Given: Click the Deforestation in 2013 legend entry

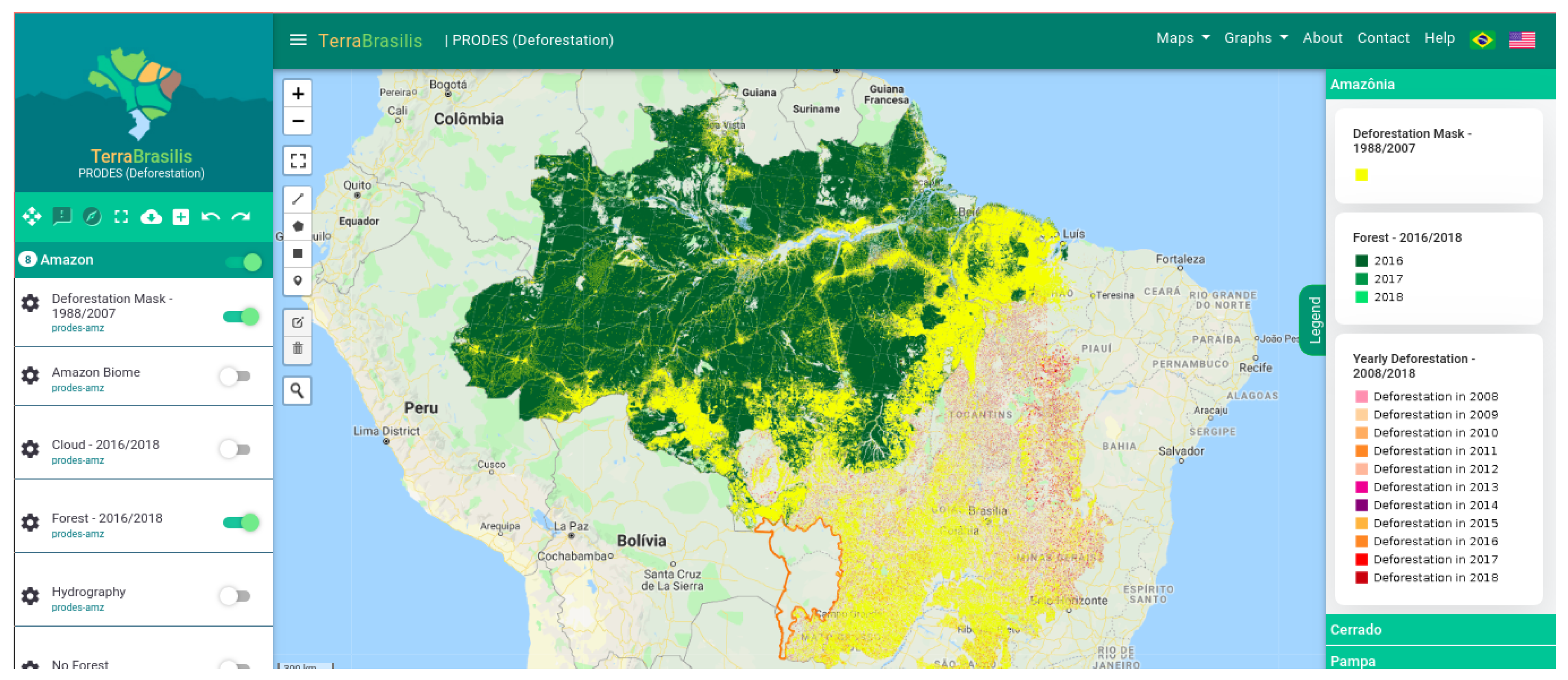Looking at the screenshot, I should click(1428, 487).
